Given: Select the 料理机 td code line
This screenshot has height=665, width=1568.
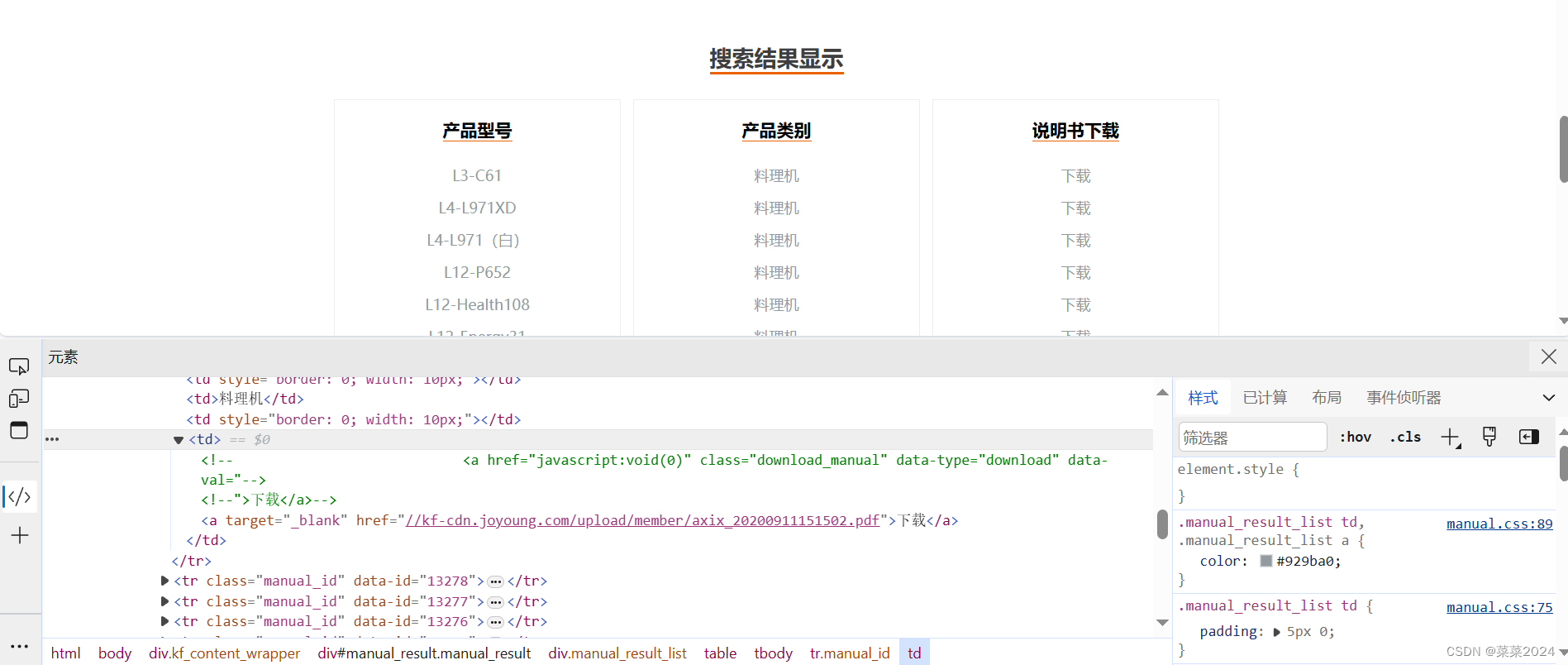Looking at the screenshot, I should 245,399.
